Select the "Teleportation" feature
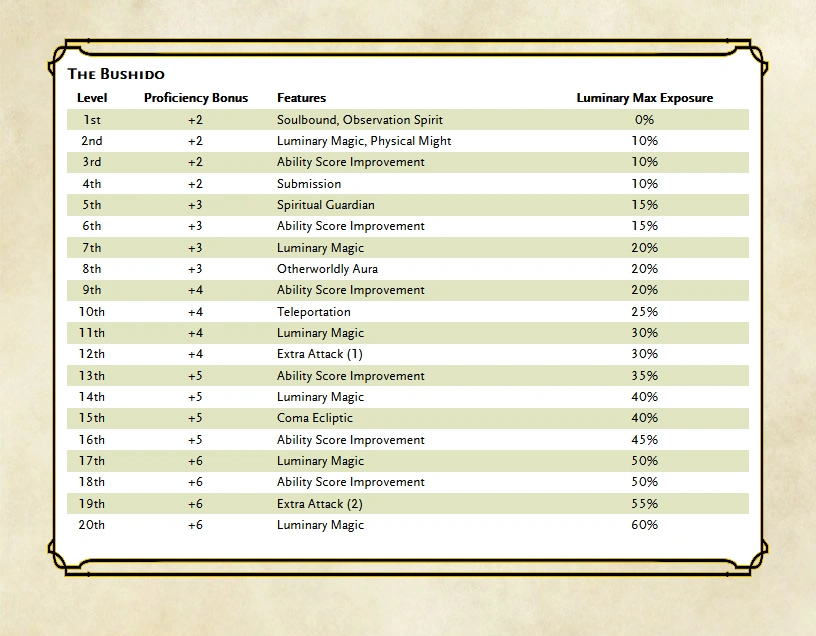 point(314,312)
